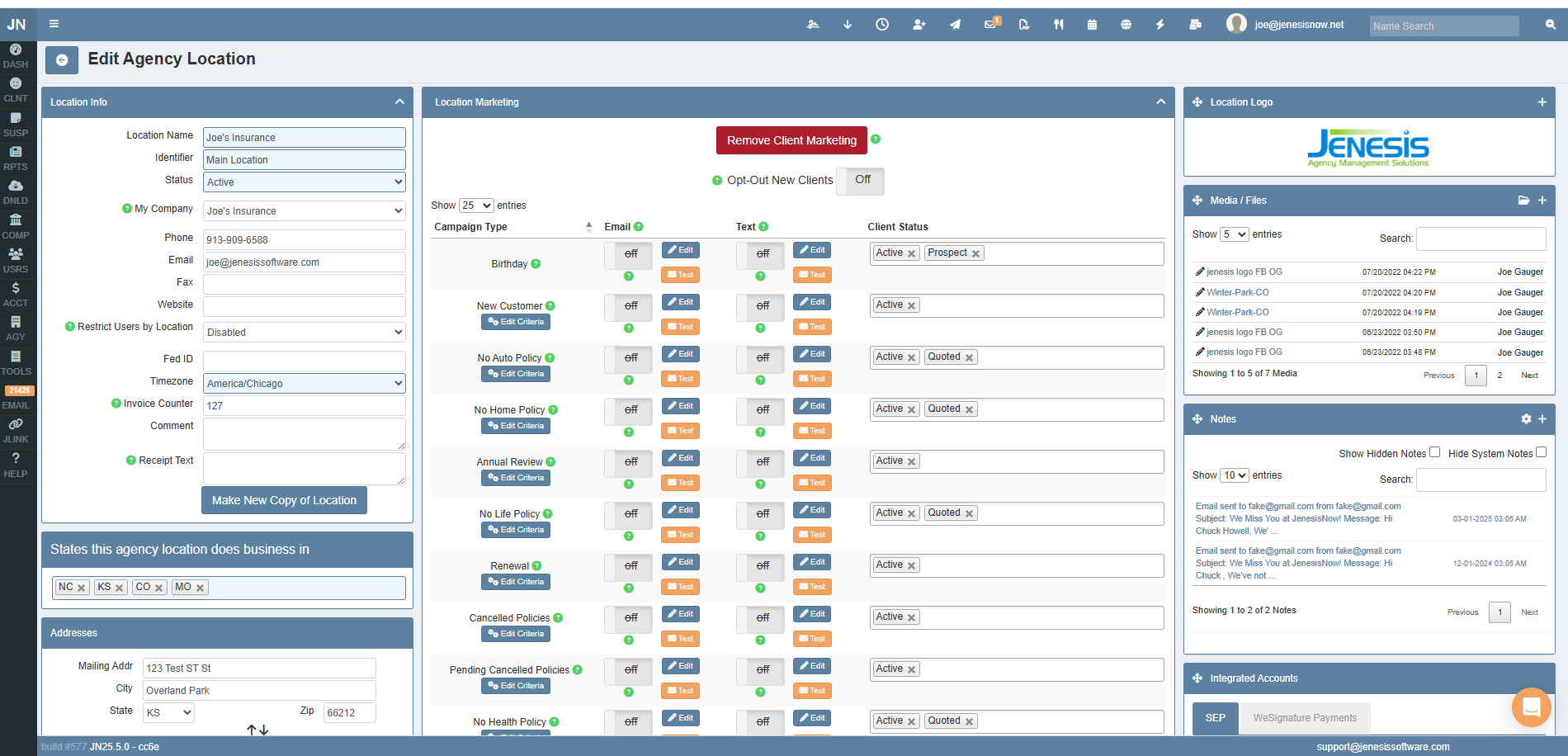The height and width of the screenshot is (756, 1568).
Task: Enable the Show Hidden Notes checkbox
Action: tap(1434, 452)
